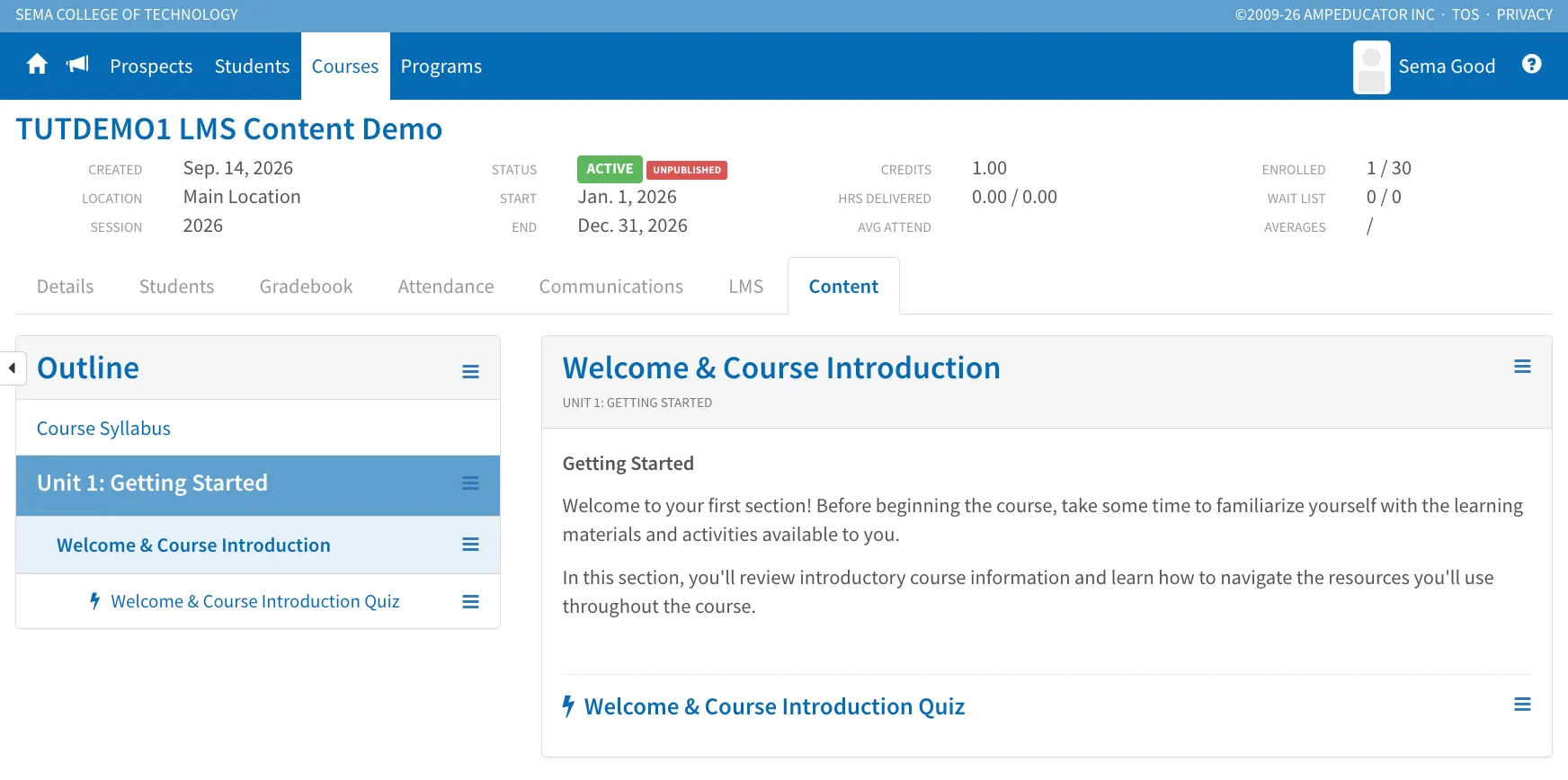Click the TUTDEMO1 LMS Content Demo title

click(229, 129)
